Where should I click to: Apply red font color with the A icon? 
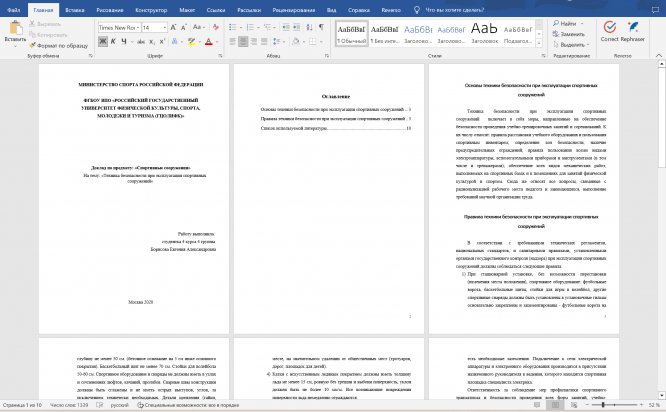coord(209,42)
